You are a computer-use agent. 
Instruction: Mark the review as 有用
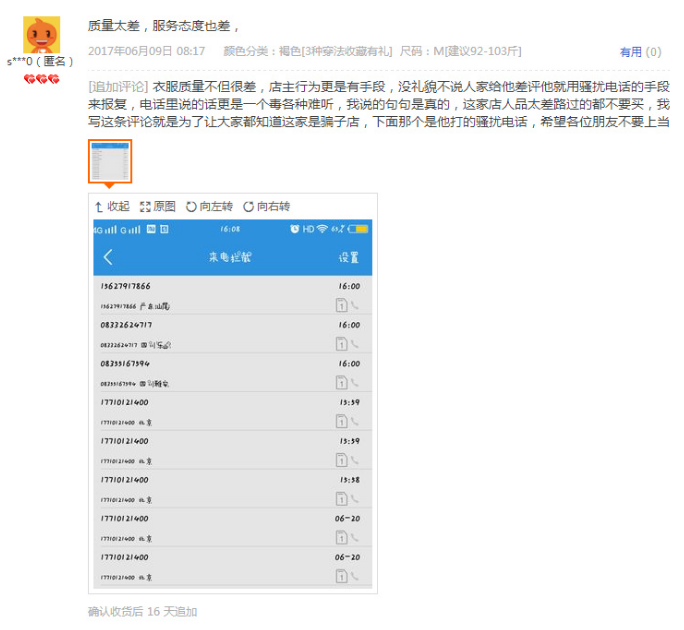coord(631,52)
